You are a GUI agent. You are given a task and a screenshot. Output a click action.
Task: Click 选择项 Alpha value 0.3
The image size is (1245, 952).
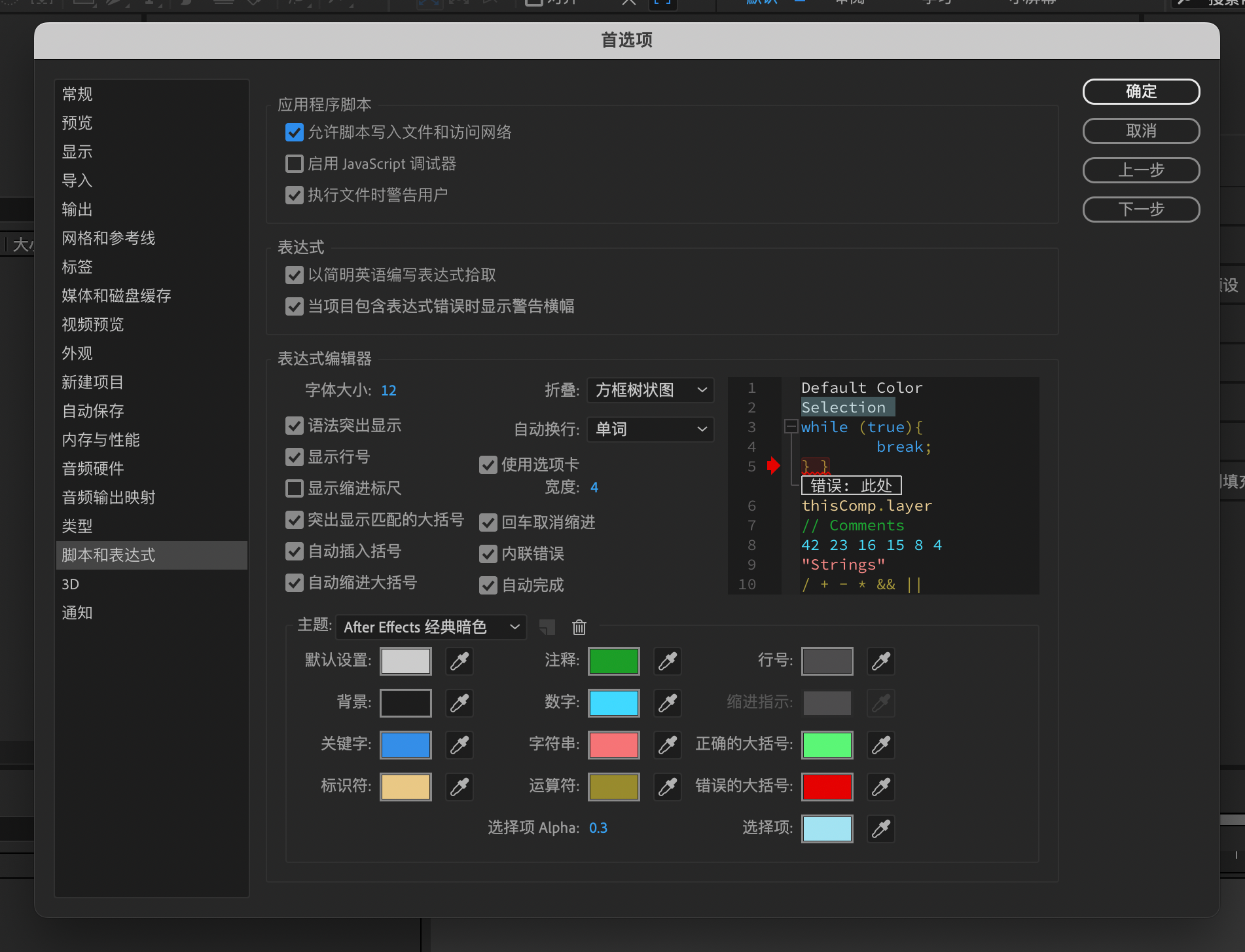(x=598, y=828)
